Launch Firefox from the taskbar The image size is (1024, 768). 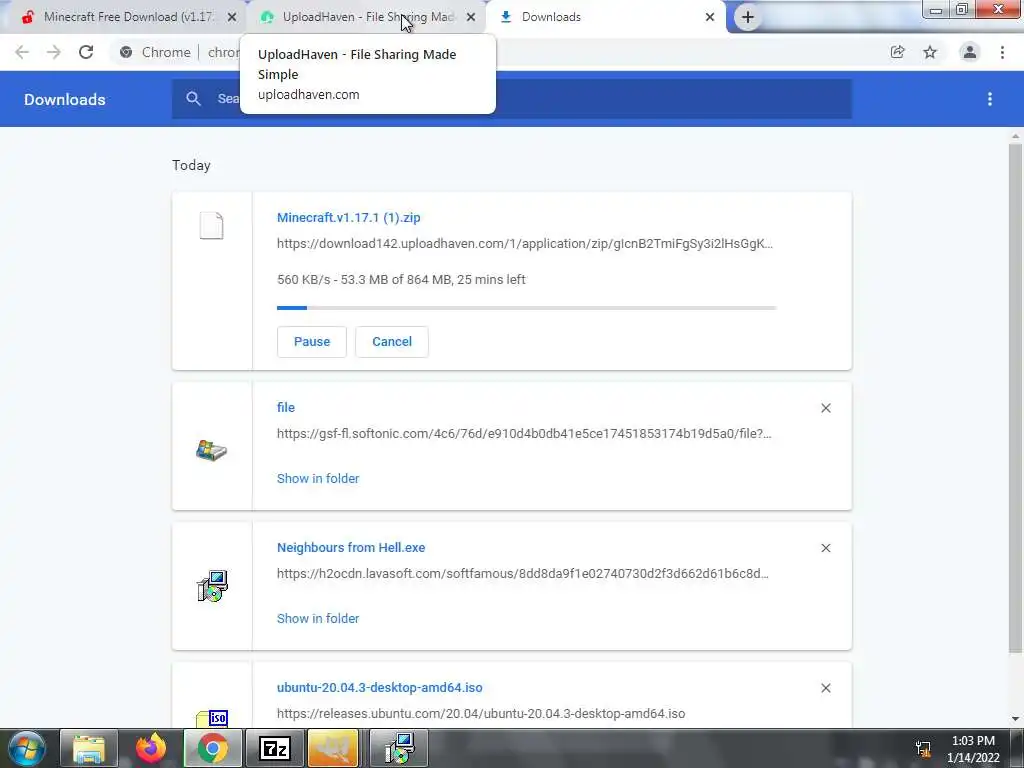[x=151, y=748]
